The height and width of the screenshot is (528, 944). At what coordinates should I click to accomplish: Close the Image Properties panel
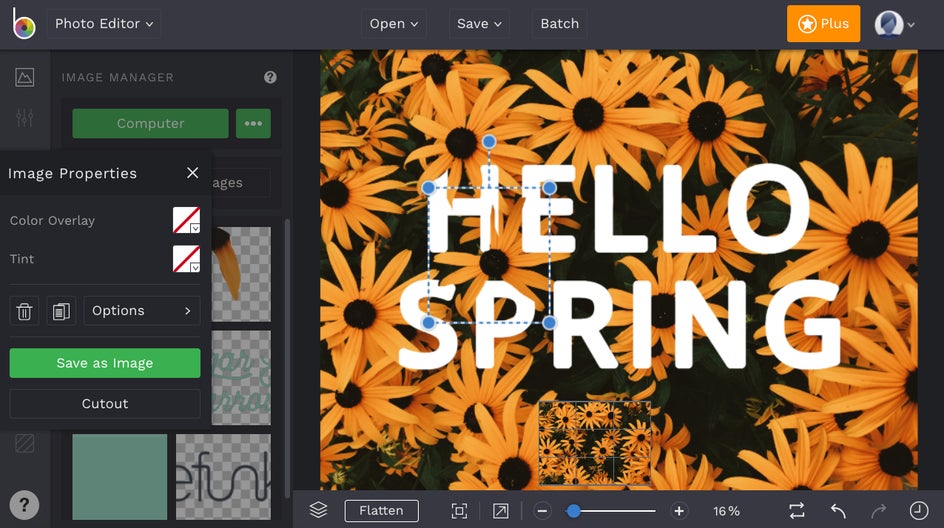[193, 173]
